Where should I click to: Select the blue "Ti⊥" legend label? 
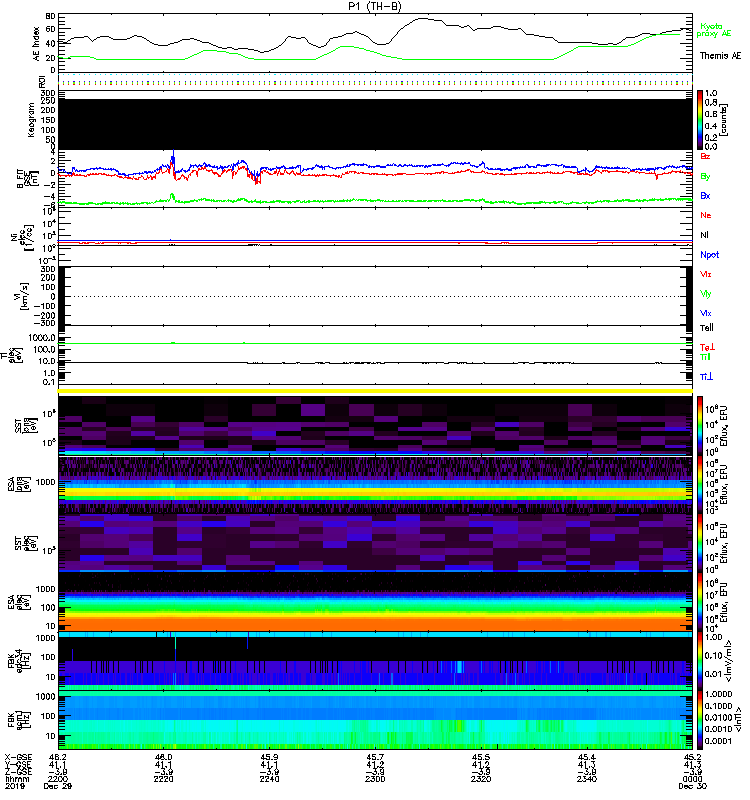706,377
